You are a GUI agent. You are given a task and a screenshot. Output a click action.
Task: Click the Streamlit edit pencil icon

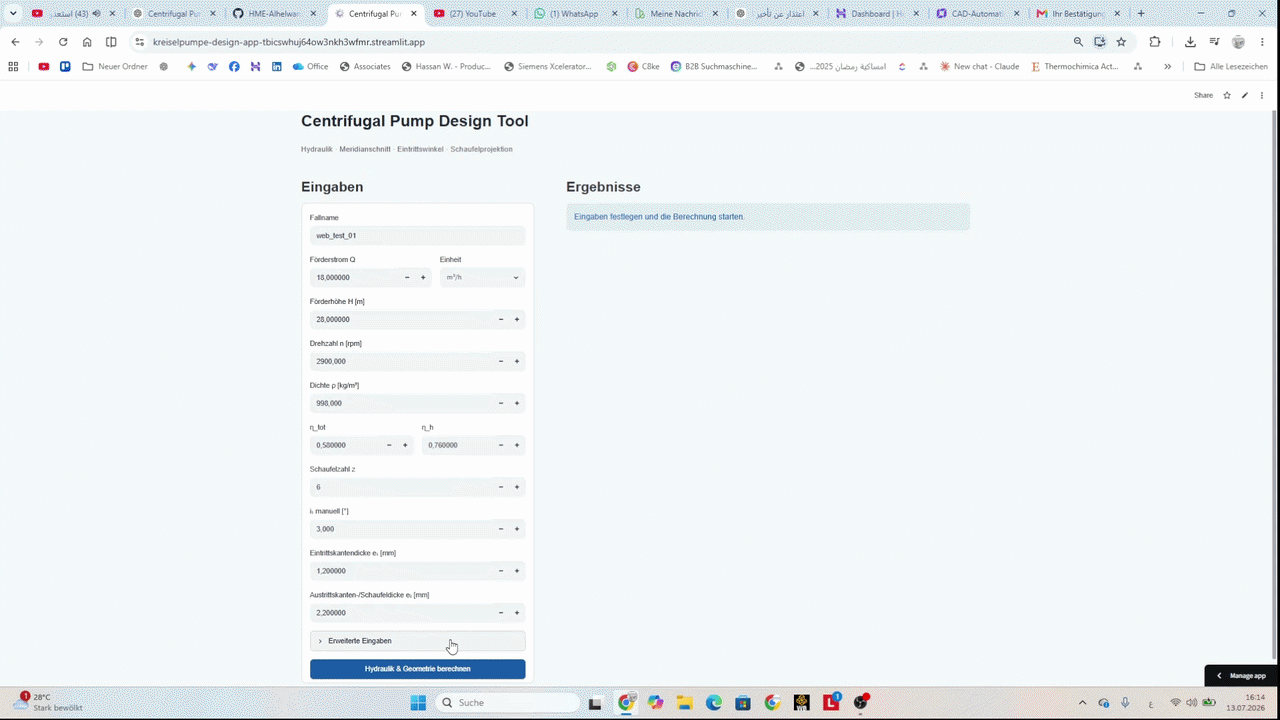tap(1245, 95)
